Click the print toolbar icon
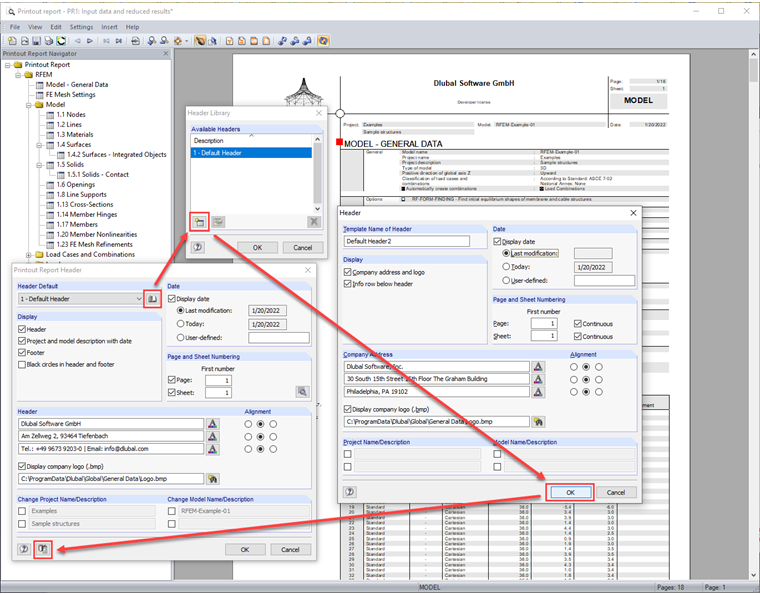 click(48, 41)
